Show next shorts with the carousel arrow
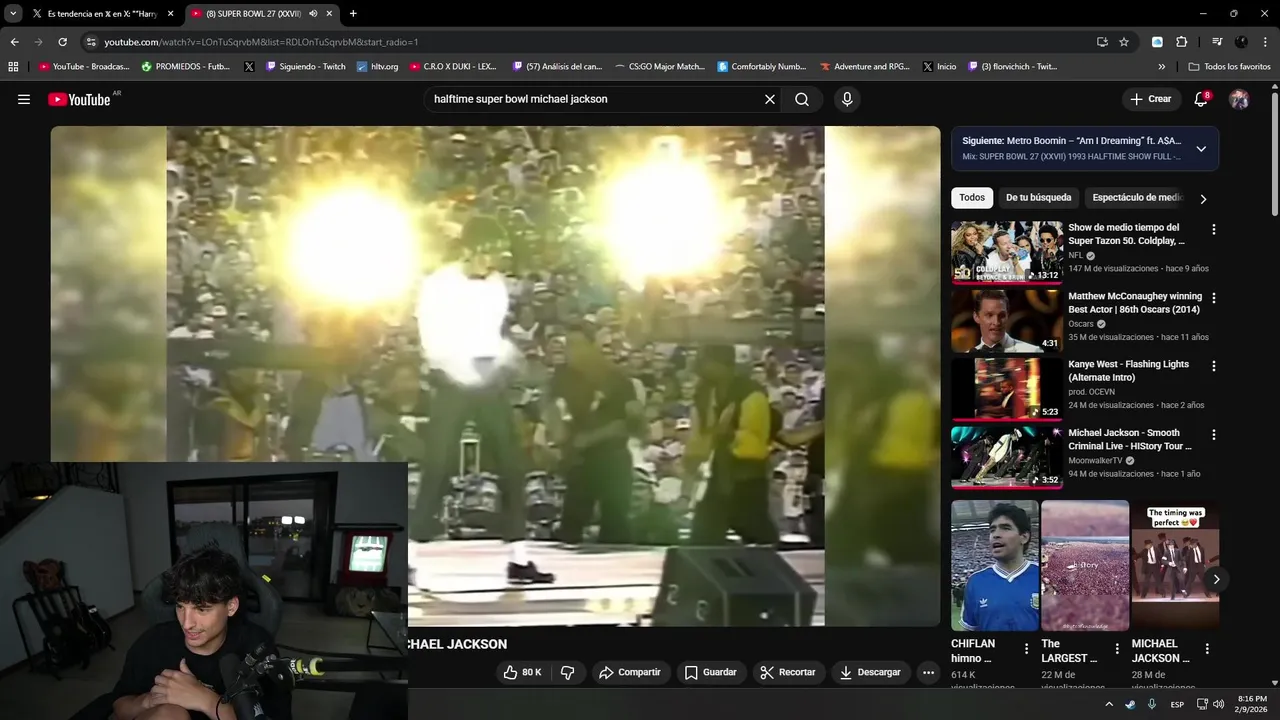Viewport: 1280px width, 720px height. tap(1216, 579)
